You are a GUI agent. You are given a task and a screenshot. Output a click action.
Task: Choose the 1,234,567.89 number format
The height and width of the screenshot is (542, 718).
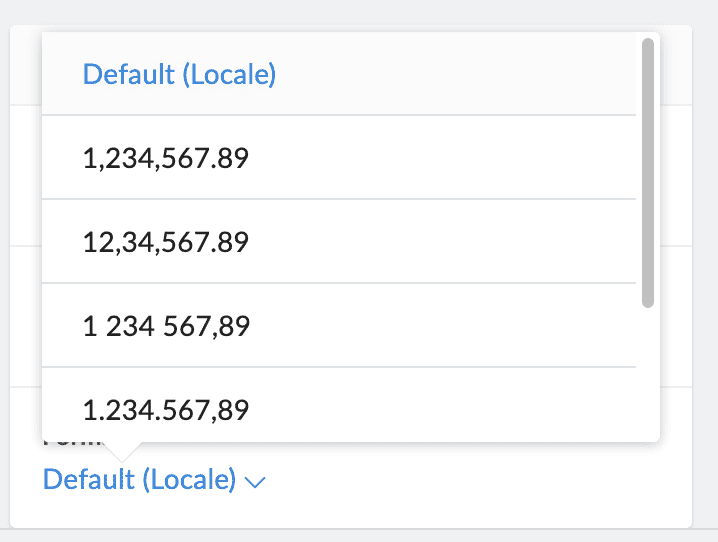click(165, 158)
